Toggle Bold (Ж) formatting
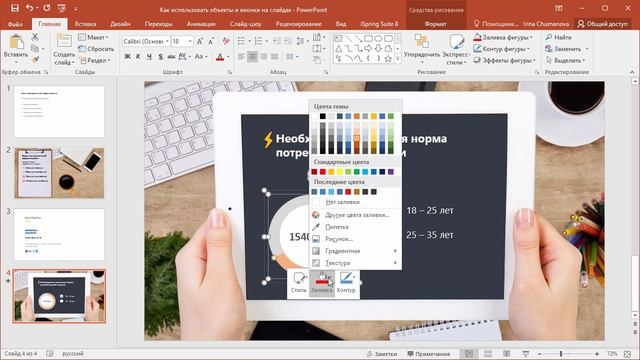 coord(127,57)
